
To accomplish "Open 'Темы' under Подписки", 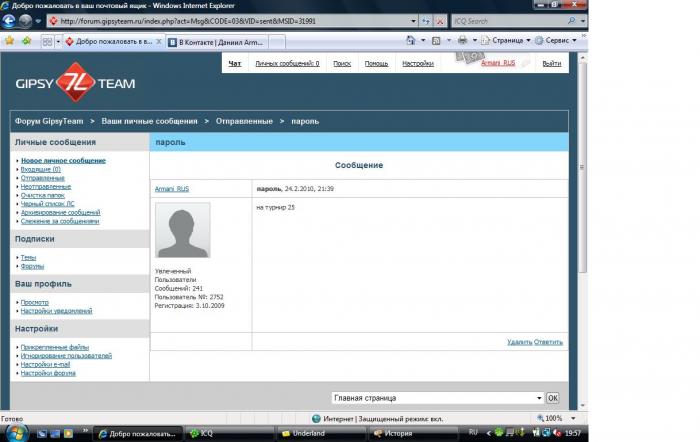I will pyautogui.click(x=28, y=258).
